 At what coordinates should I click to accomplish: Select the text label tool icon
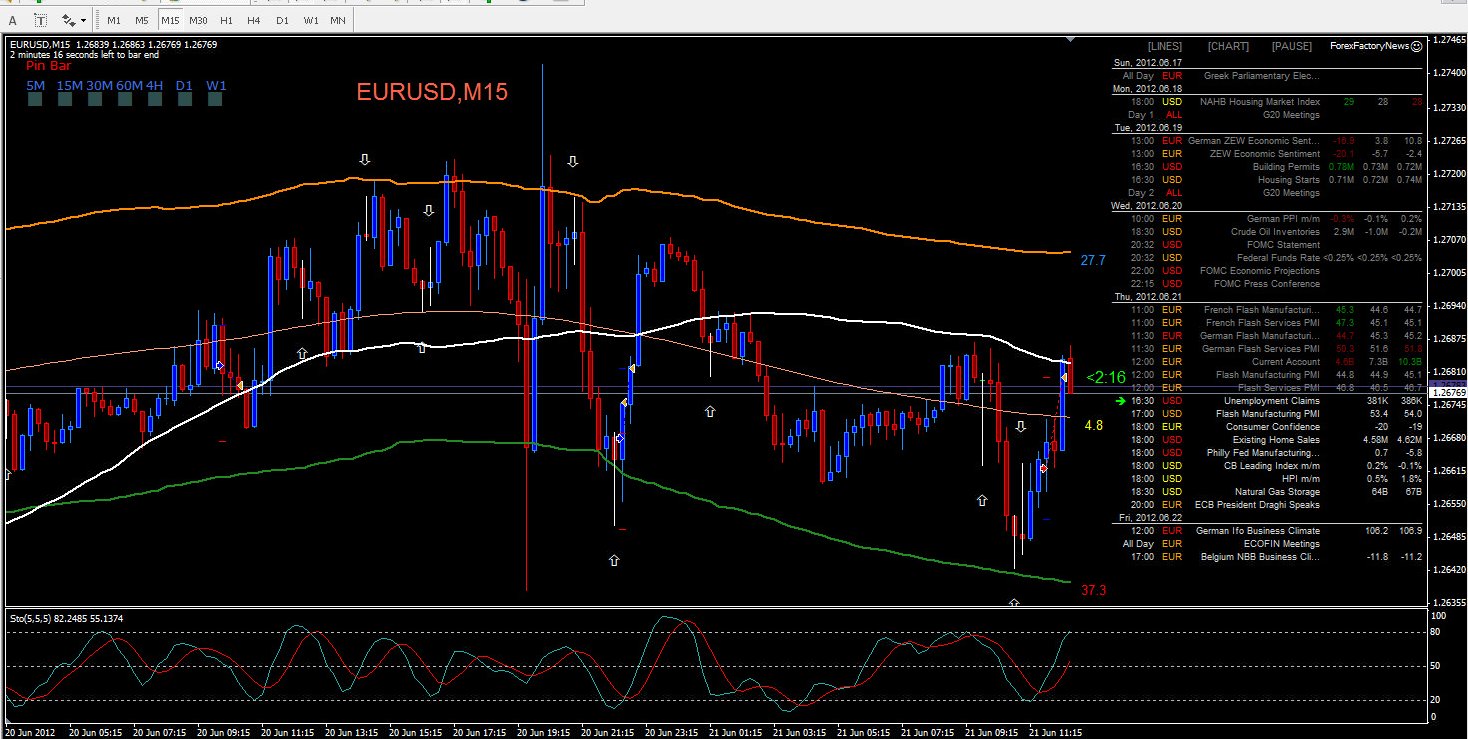click(42, 19)
